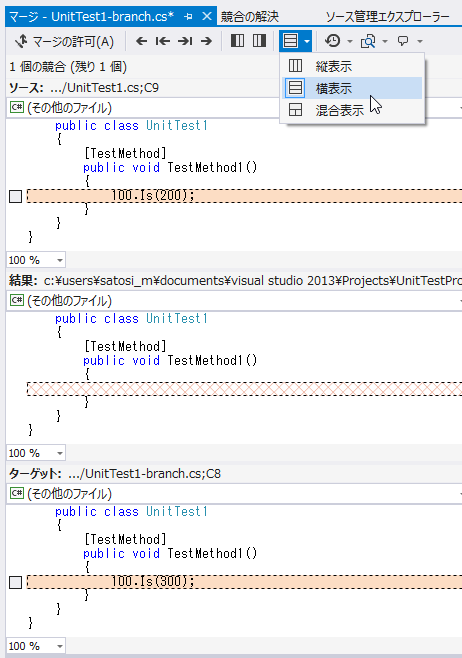The width and height of the screenshot is (462, 658).
Task: Click C# file icon in target pane combo
Action: pos(17,493)
